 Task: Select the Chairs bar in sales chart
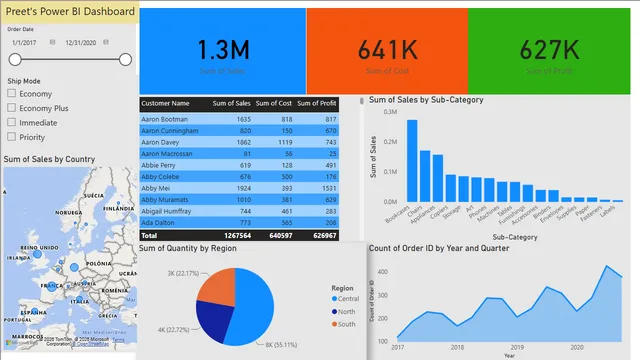tap(425, 176)
